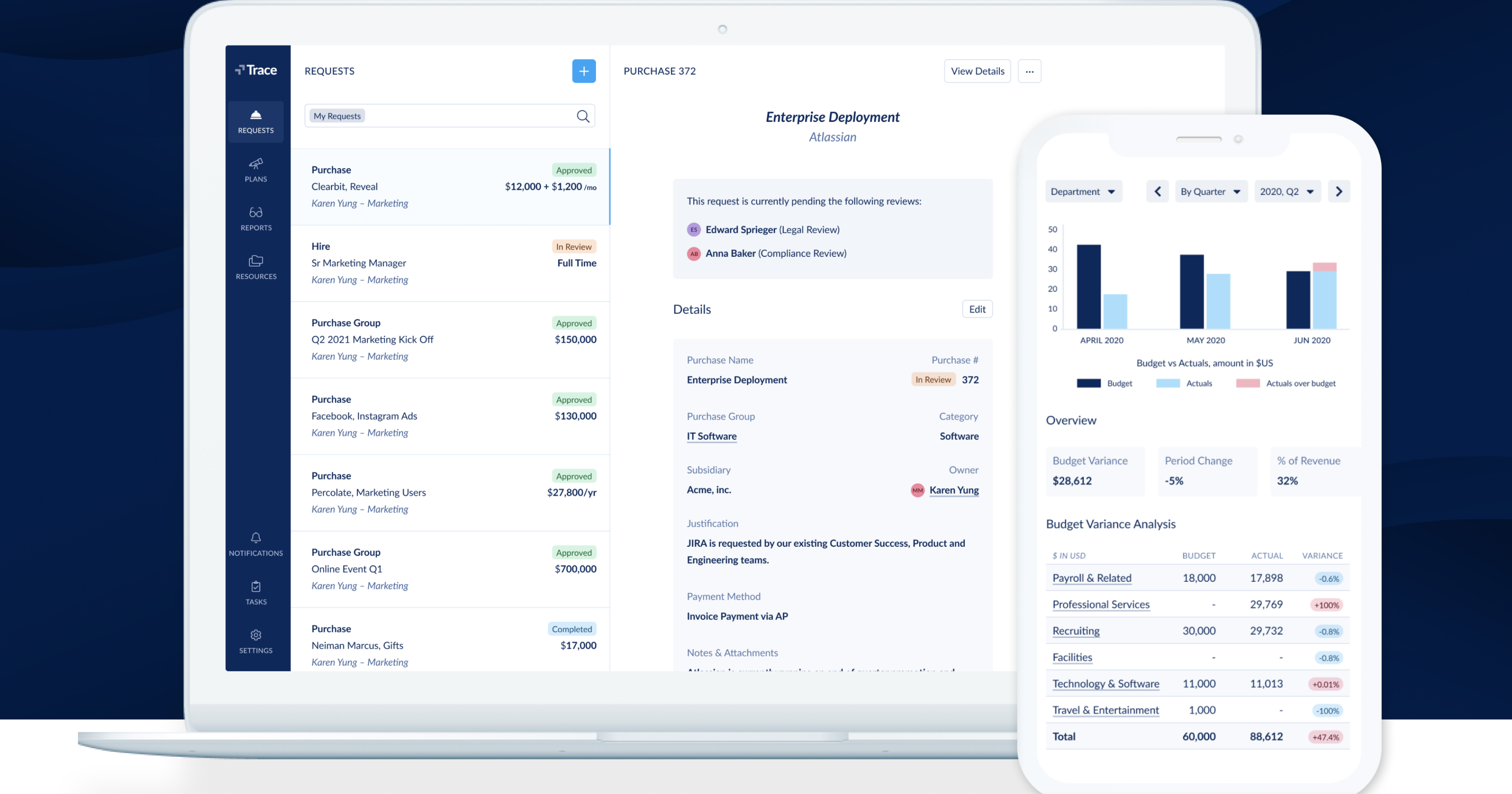Click the search magnifier icon
The height and width of the screenshot is (794, 1512).
click(583, 116)
